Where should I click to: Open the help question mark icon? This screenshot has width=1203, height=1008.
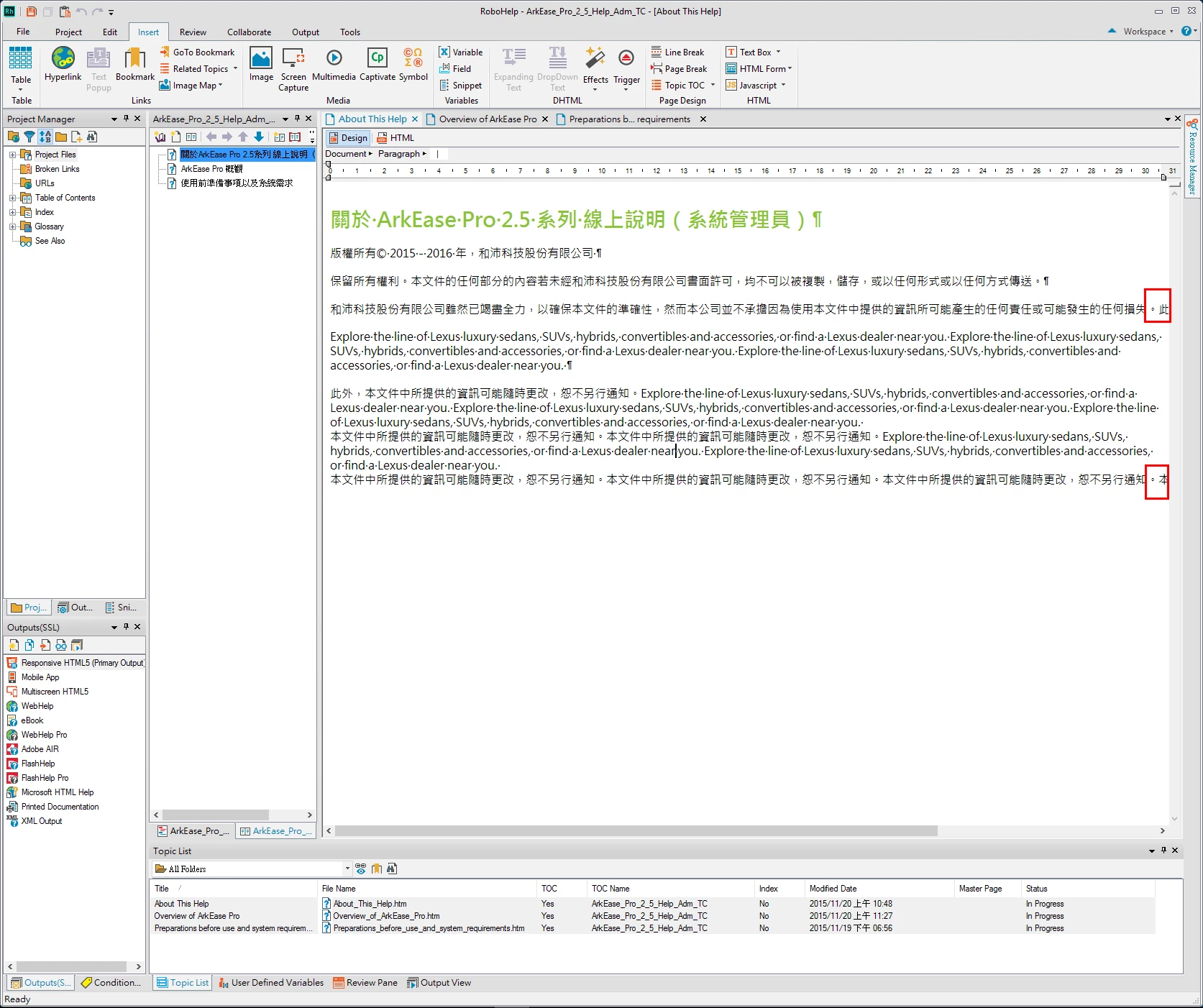[x=1186, y=31]
